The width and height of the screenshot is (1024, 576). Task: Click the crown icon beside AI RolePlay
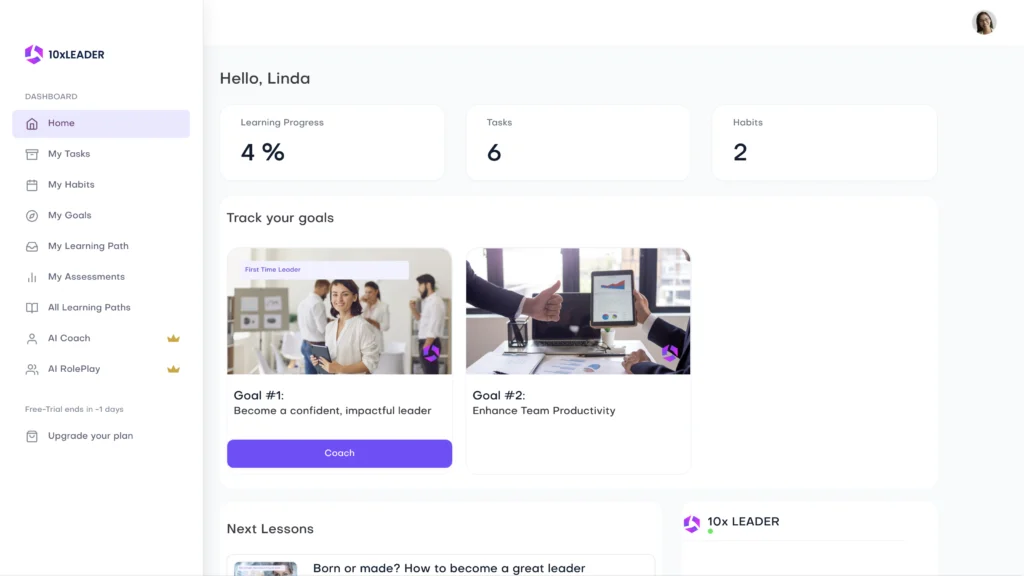coord(173,369)
